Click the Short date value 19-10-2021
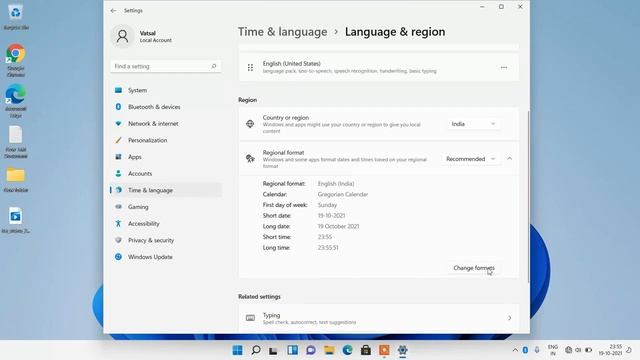Screen dimensions: 640x360 (331, 216)
